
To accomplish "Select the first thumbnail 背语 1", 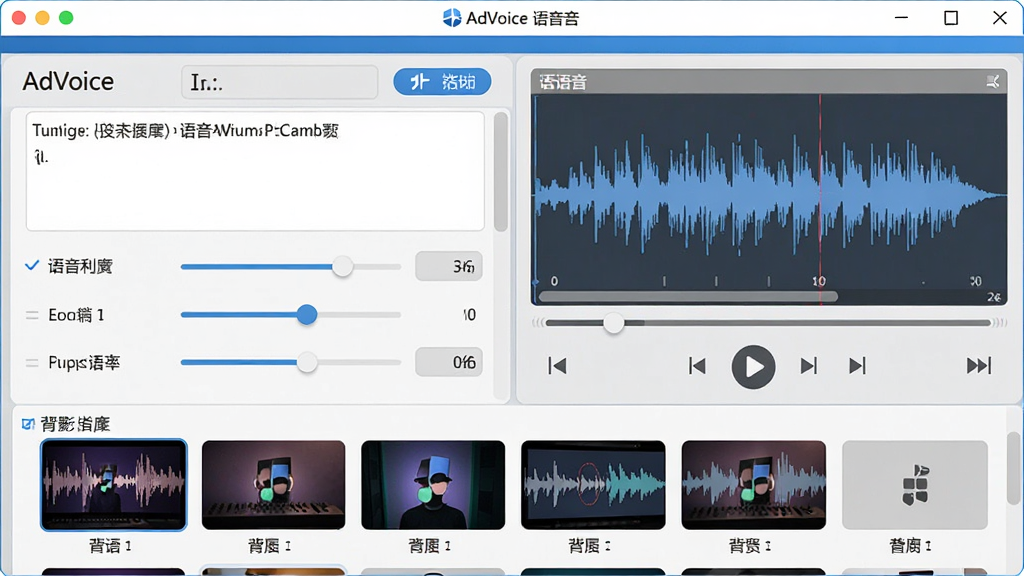I will click(x=114, y=485).
